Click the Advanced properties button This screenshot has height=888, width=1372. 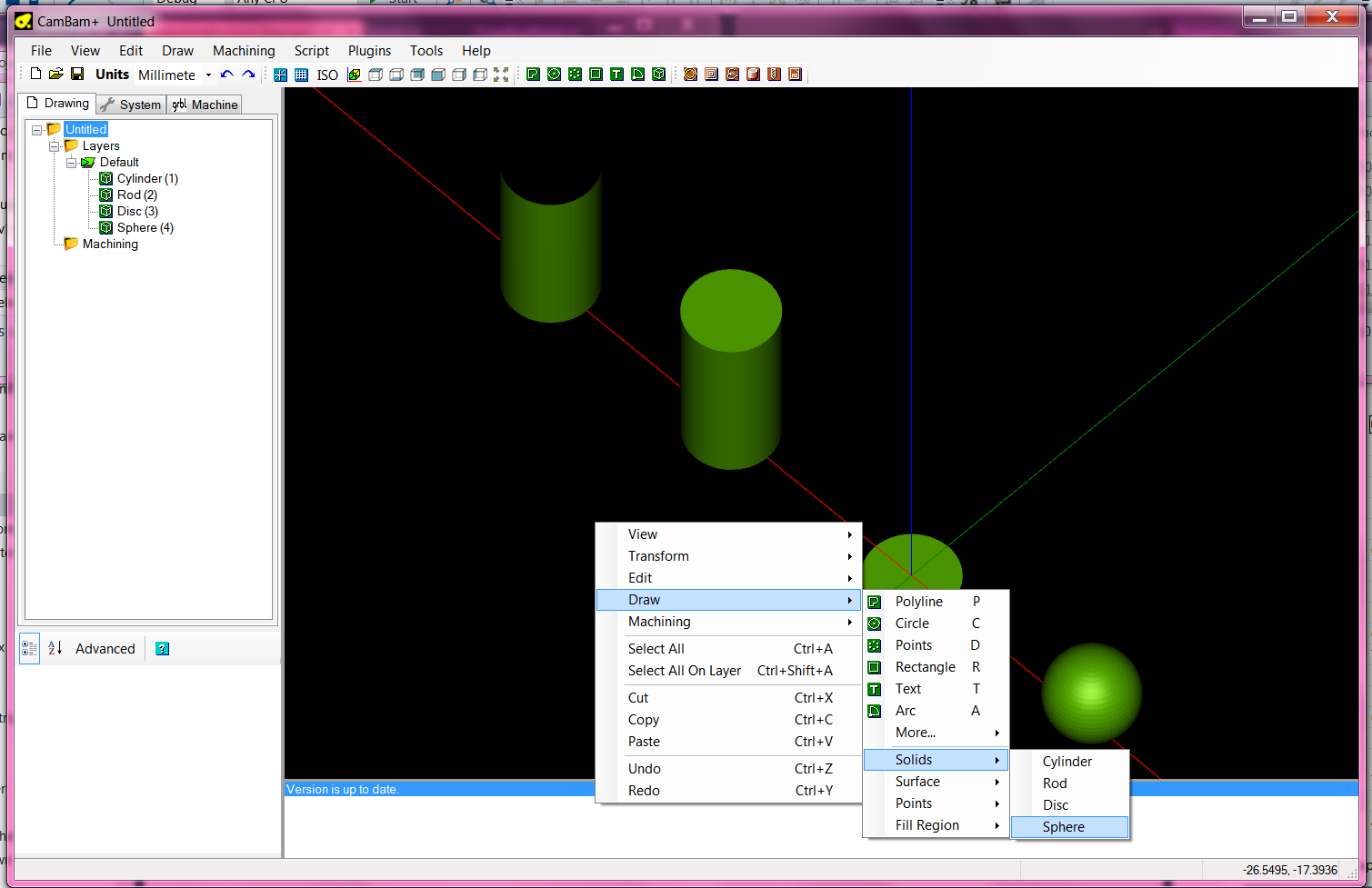click(x=105, y=649)
